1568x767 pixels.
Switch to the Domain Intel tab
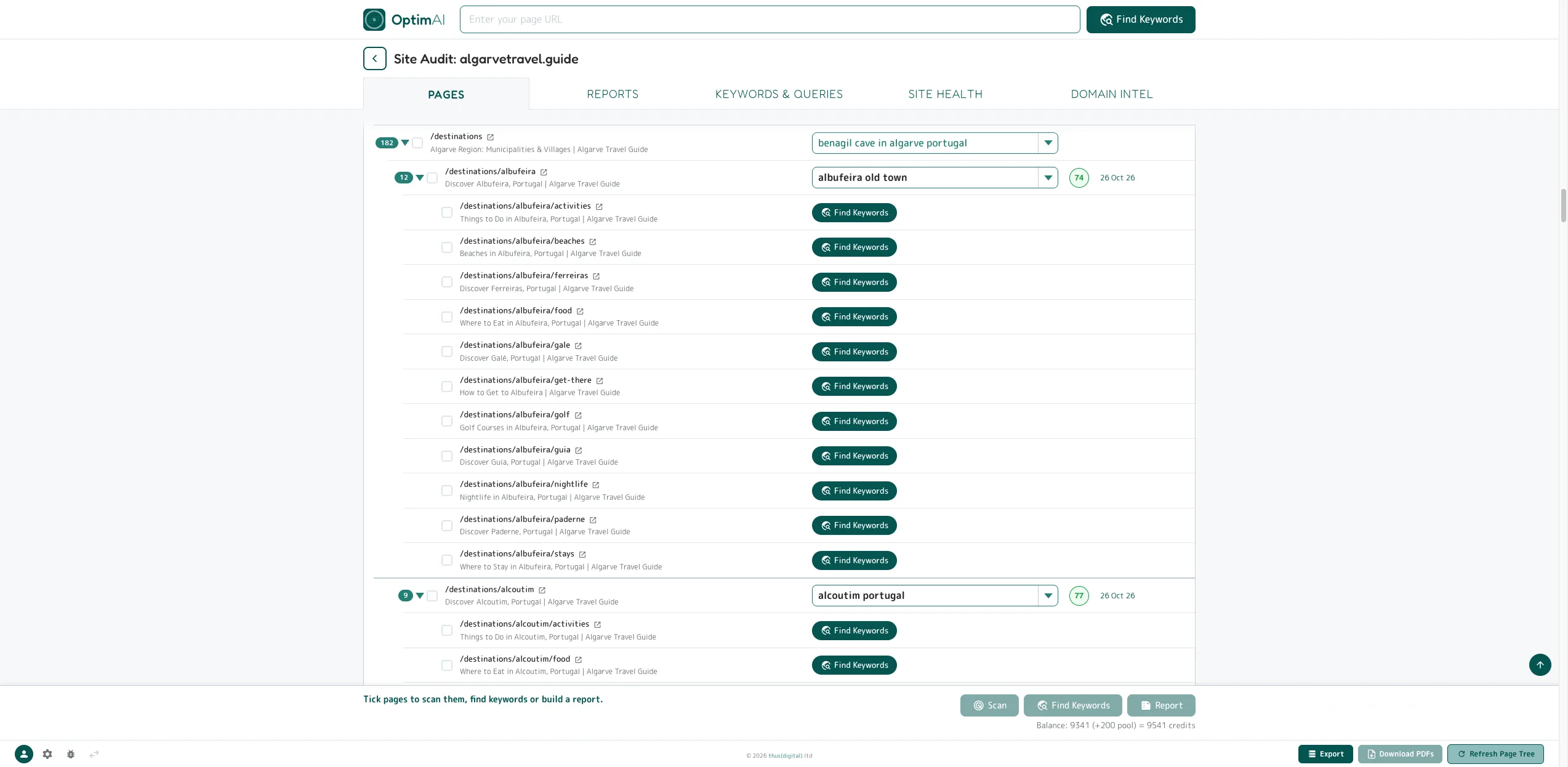(x=1111, y=94)
